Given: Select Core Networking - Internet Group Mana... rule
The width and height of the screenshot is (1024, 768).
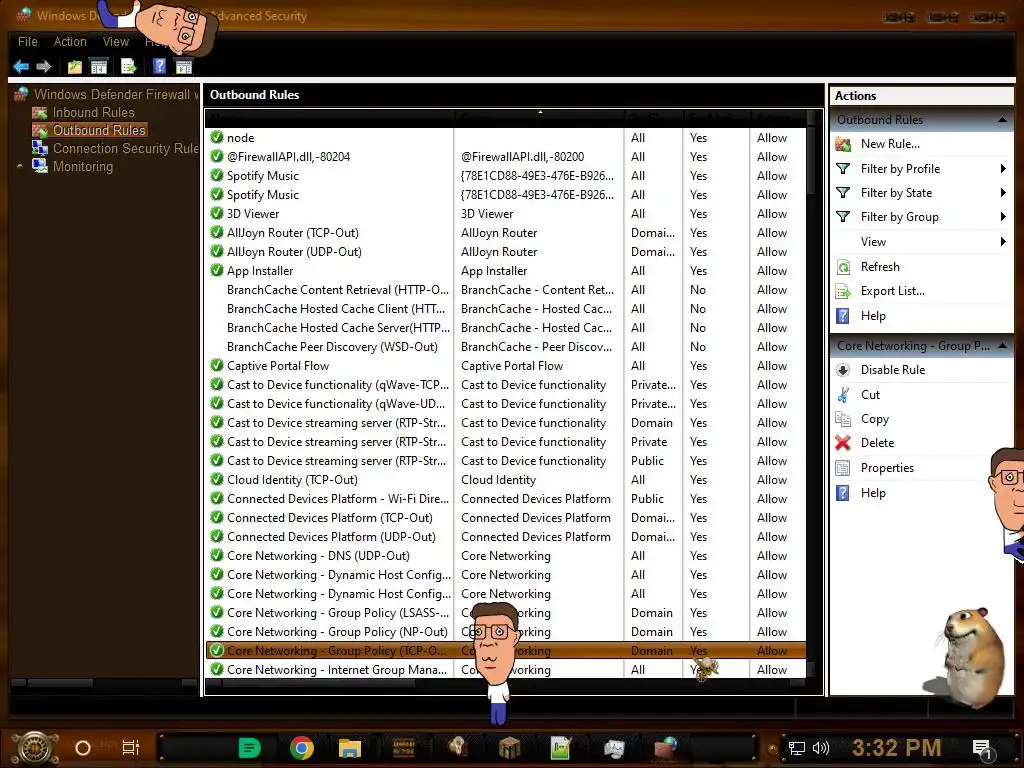Looking at the screenshot, I should [506, 669].
